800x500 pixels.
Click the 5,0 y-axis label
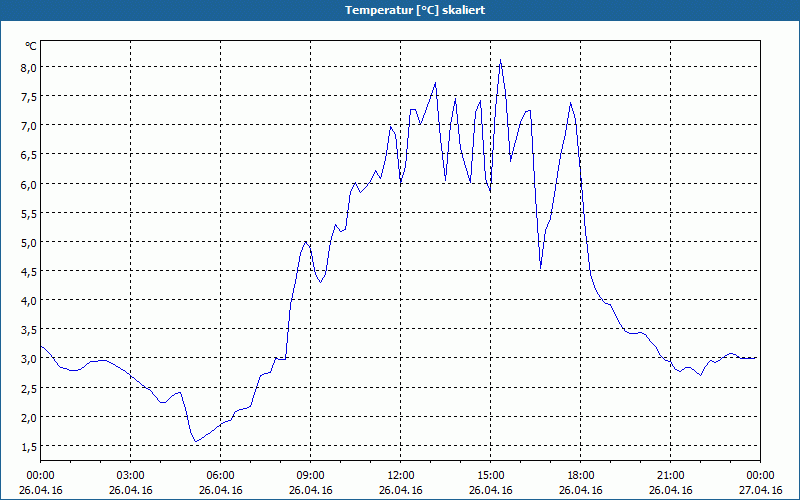(x=28, y=242)
